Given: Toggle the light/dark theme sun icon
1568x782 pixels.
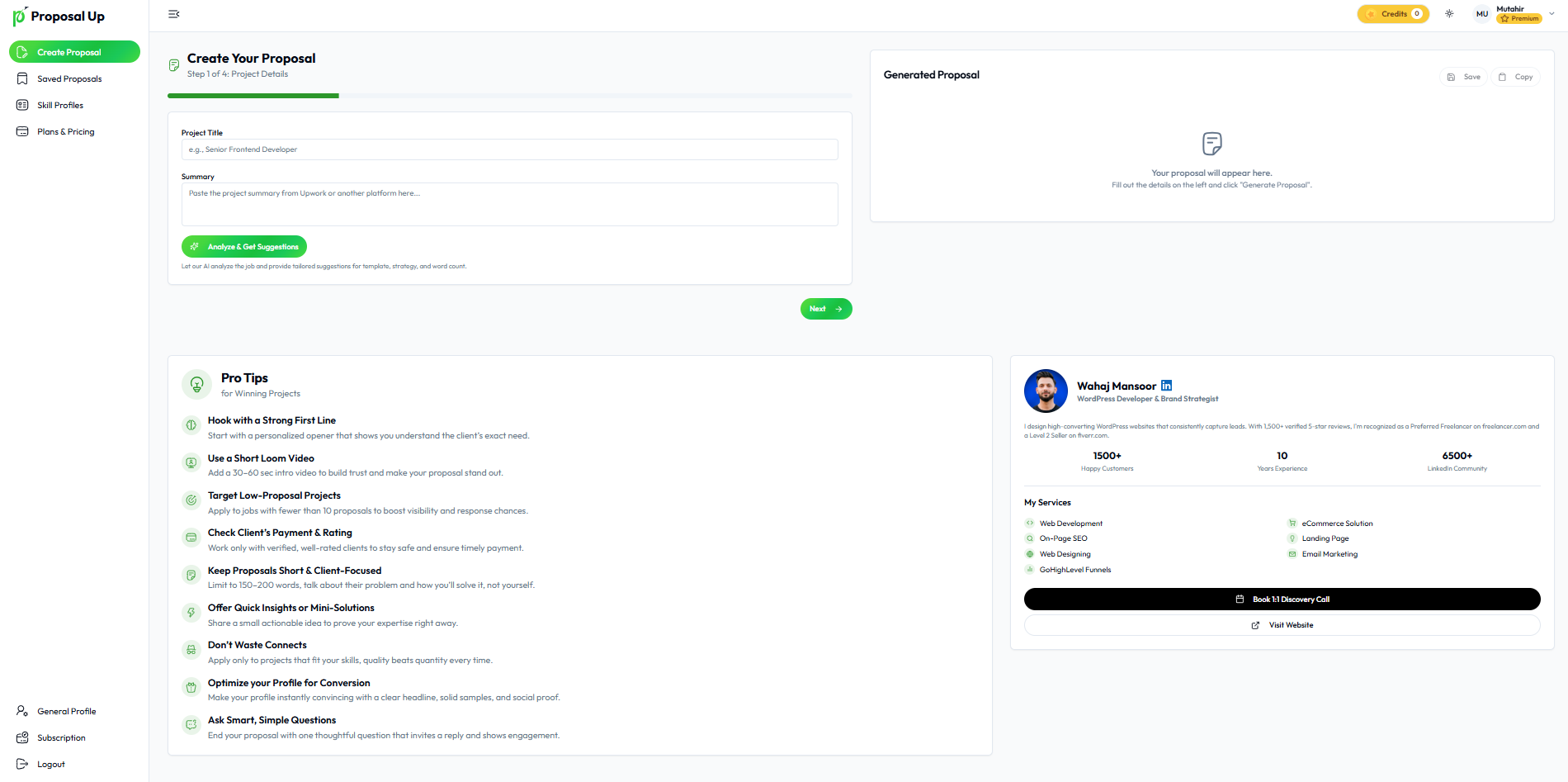Looking at the screenshot, I should coord(1449,14).
